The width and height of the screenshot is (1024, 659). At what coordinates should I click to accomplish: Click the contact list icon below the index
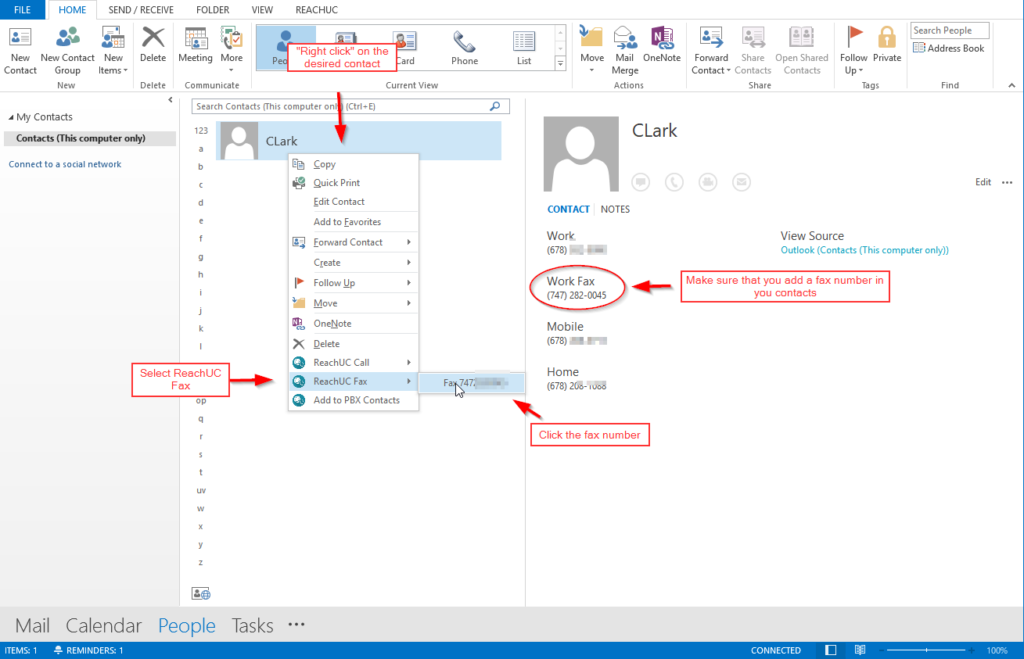point(200,594)
